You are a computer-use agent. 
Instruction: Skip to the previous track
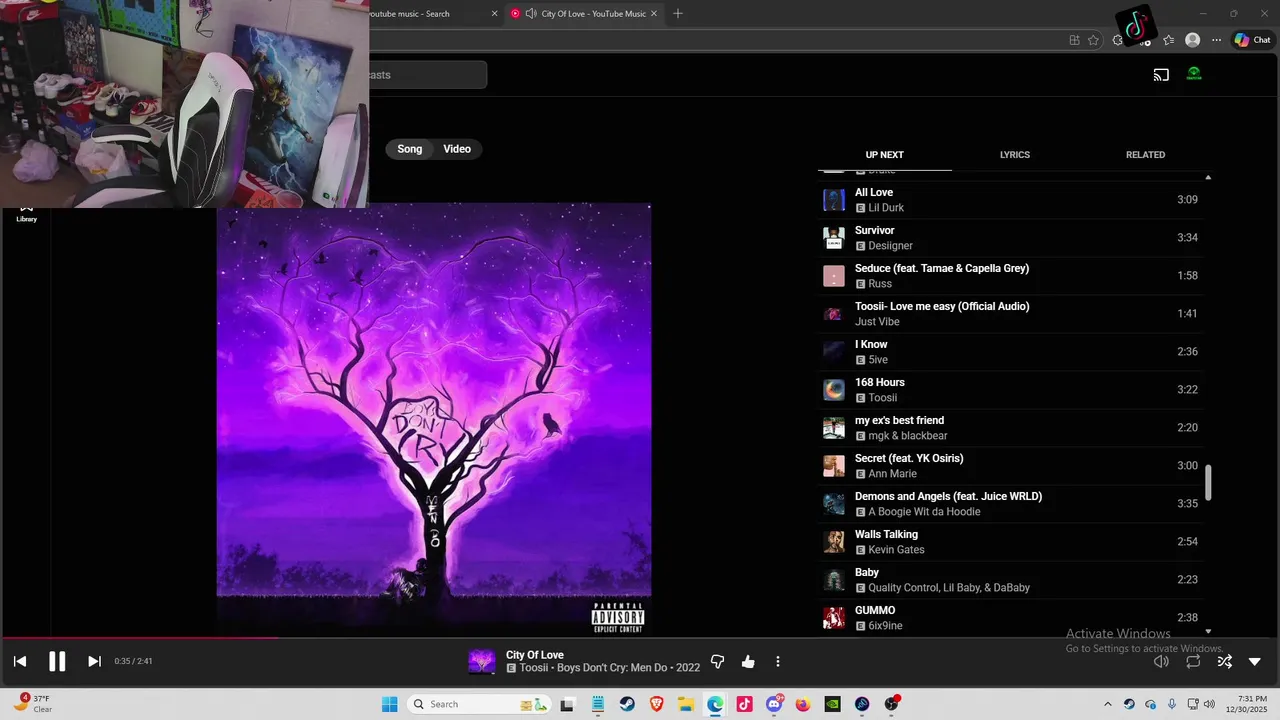20,661
